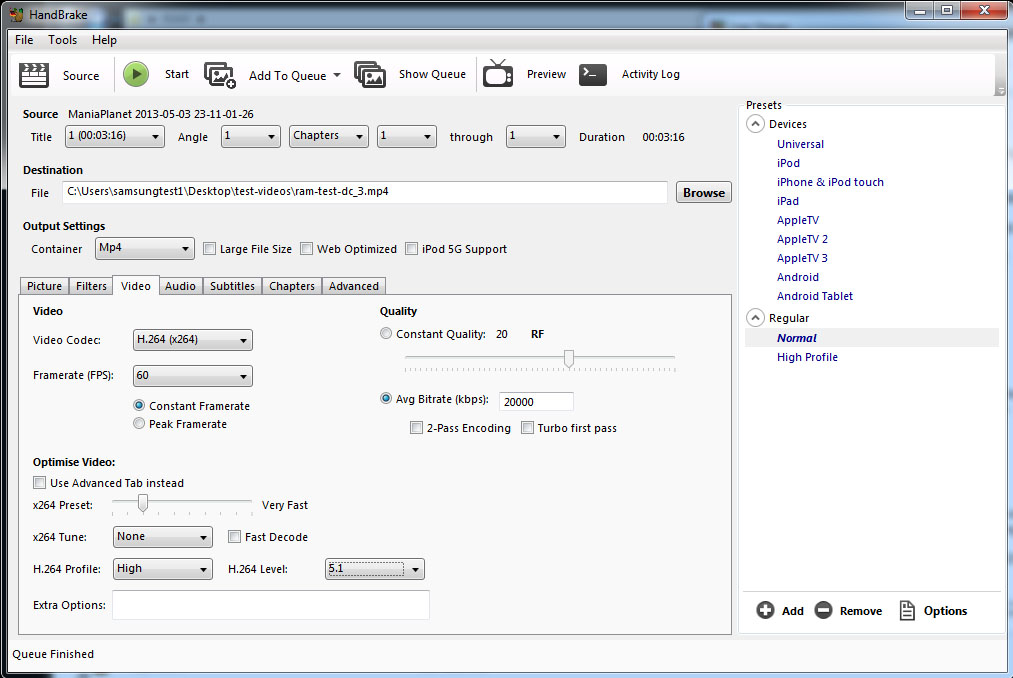Viewport: 1013px width, 678px height.
Task: Start the encode
Action: tap(156, 74)
